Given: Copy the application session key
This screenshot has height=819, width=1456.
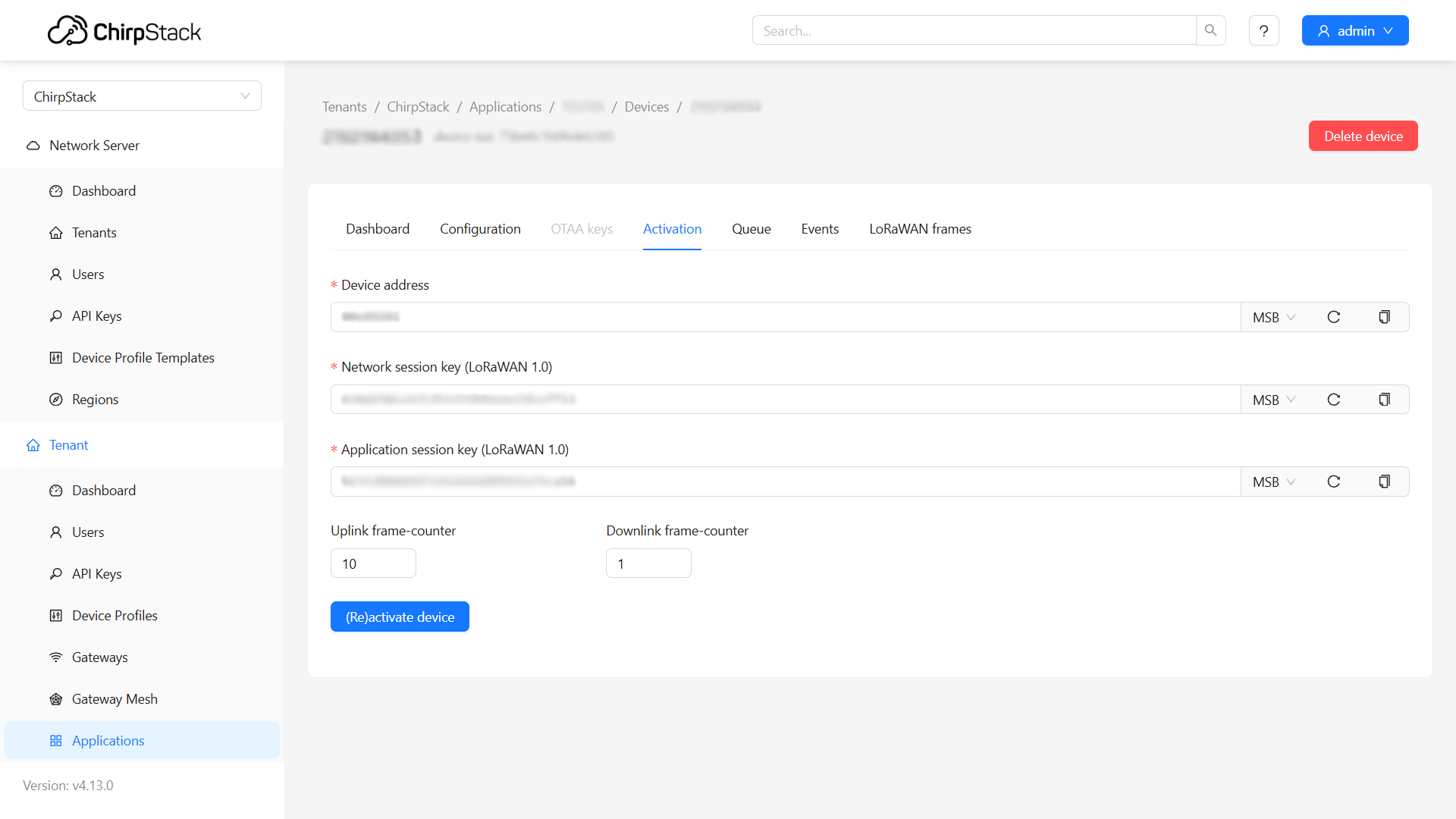Looking at the screenshot, I should 1384,482.
